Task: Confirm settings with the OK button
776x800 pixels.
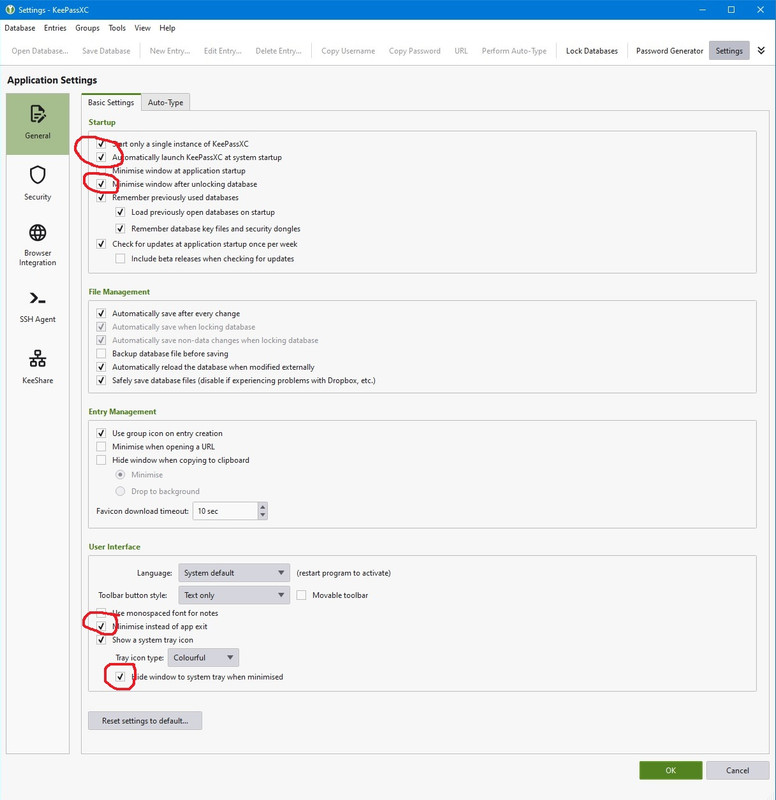Action: (670, 770)
